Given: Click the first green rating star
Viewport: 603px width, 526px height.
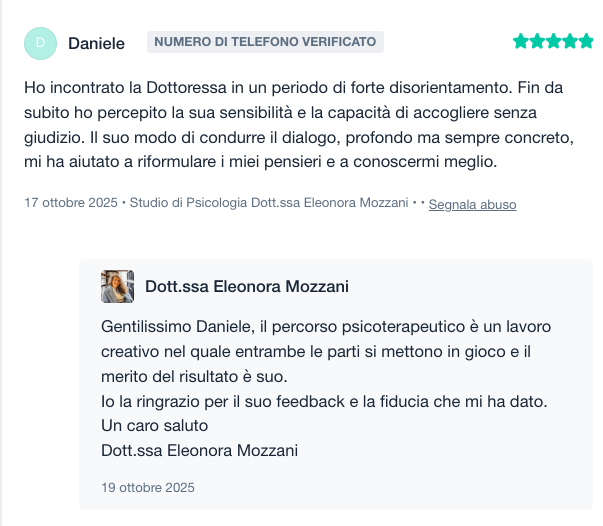Looking at the screenshot, I should [521, 42].
